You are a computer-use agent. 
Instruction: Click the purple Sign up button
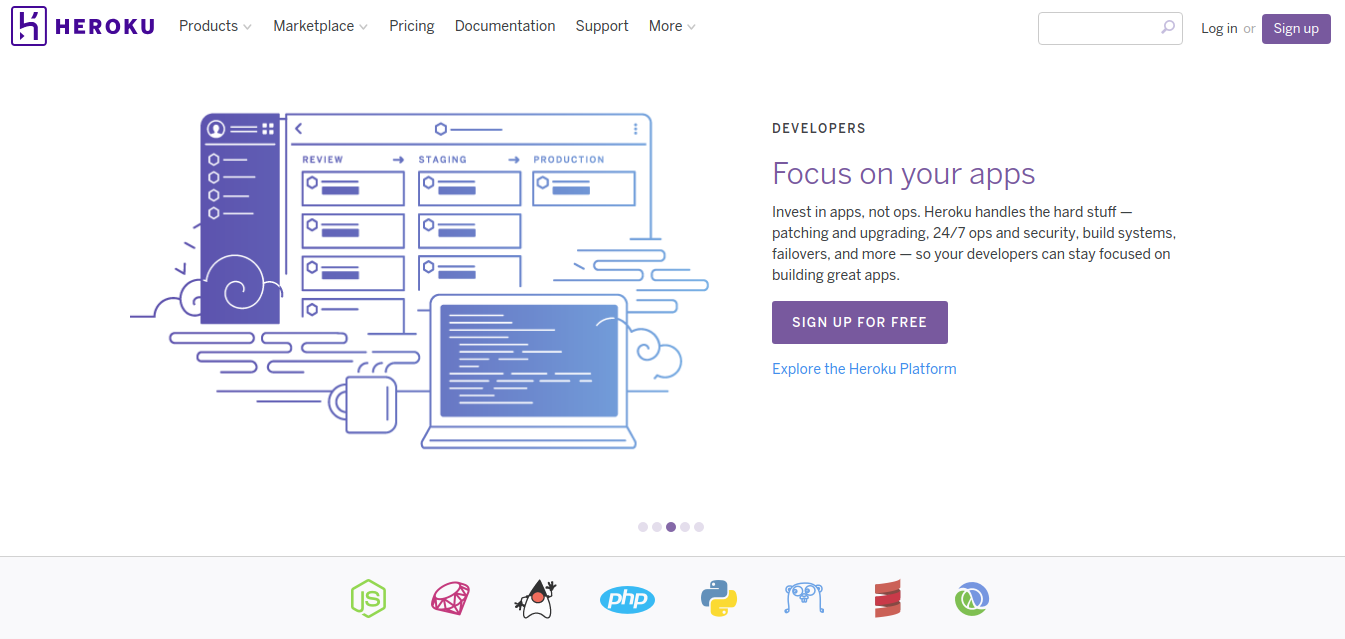tap(1296, 28)
